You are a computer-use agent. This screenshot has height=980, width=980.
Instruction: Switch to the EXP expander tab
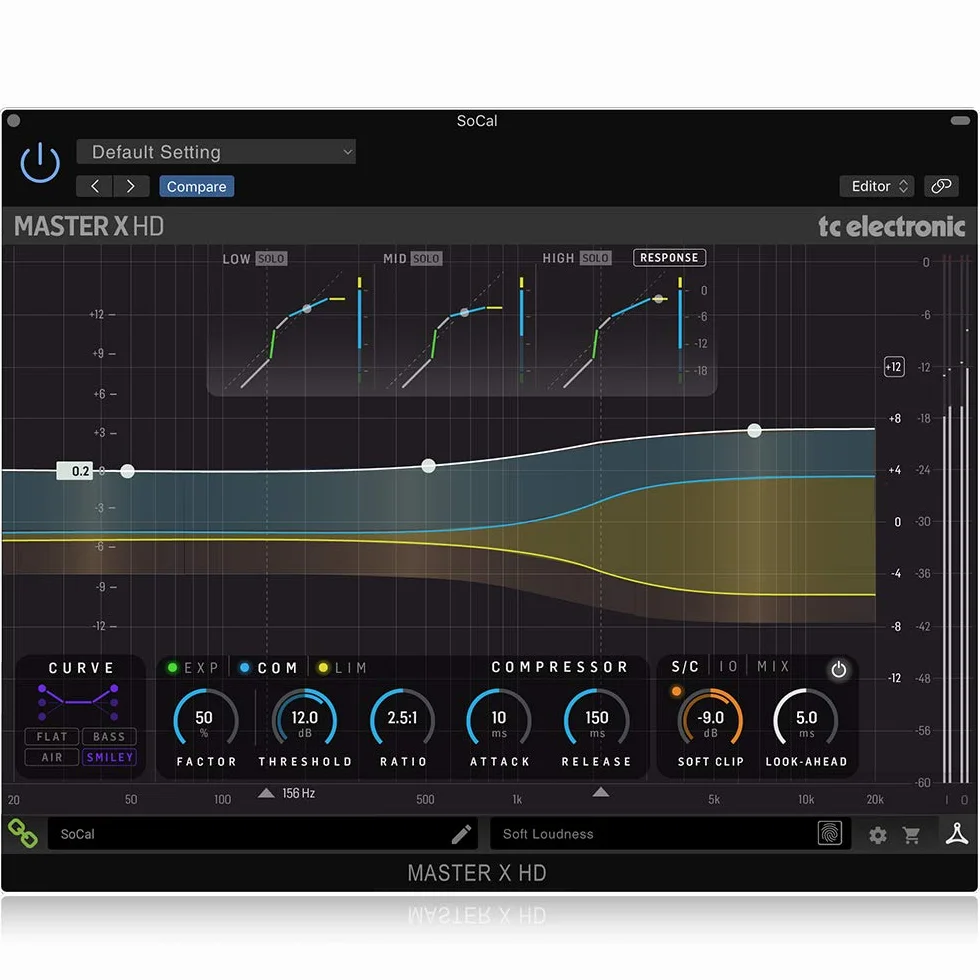tap(194, 668)
